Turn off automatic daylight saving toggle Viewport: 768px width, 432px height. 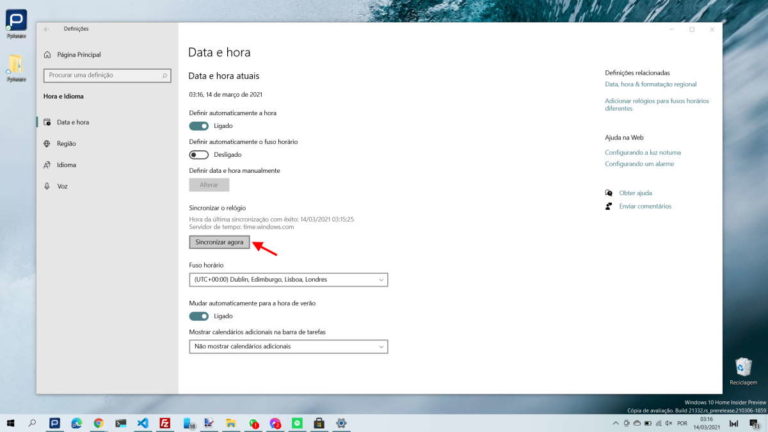pyautogui.click(x=198, y=316)
